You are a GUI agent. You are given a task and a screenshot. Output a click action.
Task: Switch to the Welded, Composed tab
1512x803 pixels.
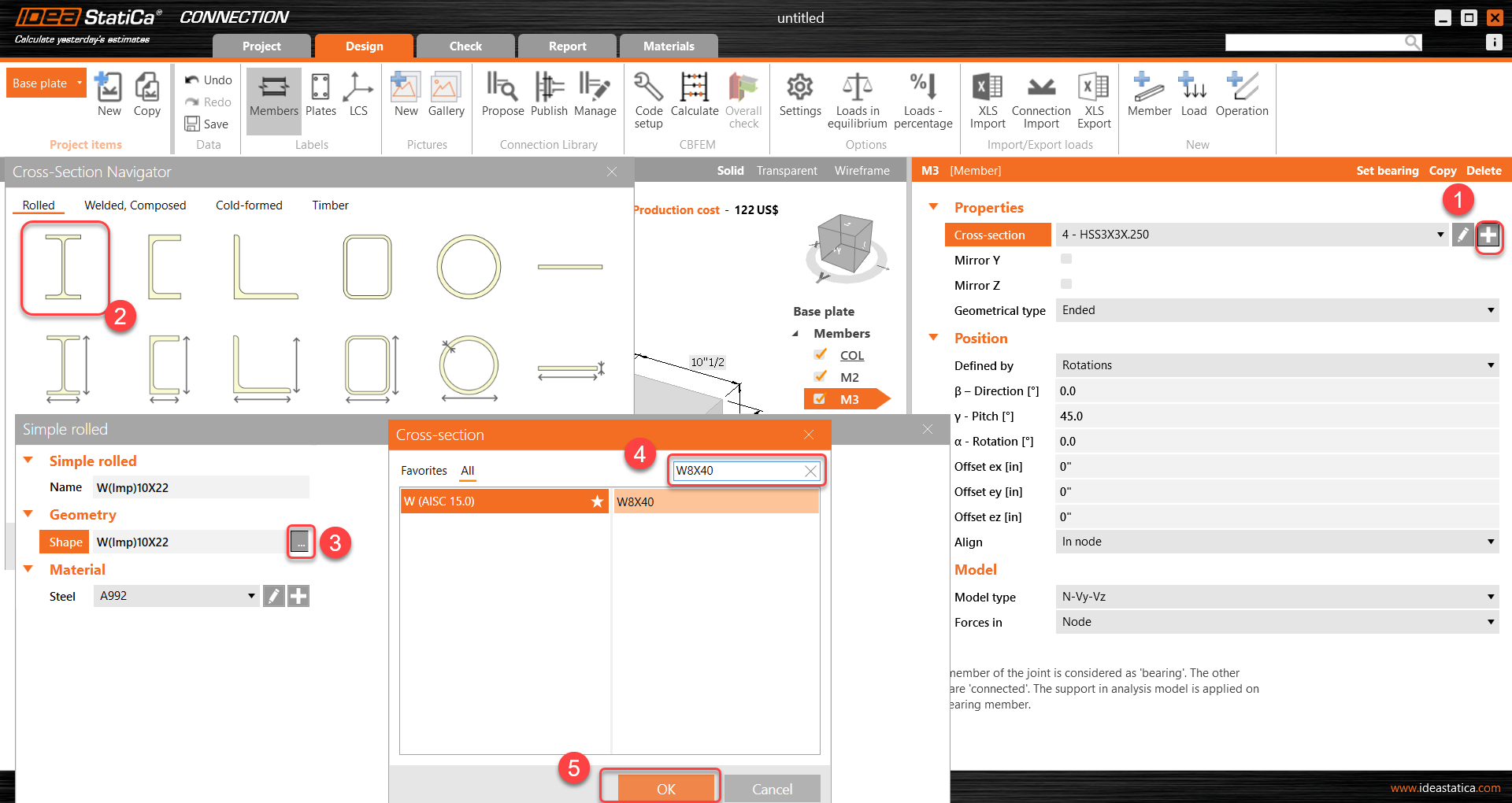135,205
